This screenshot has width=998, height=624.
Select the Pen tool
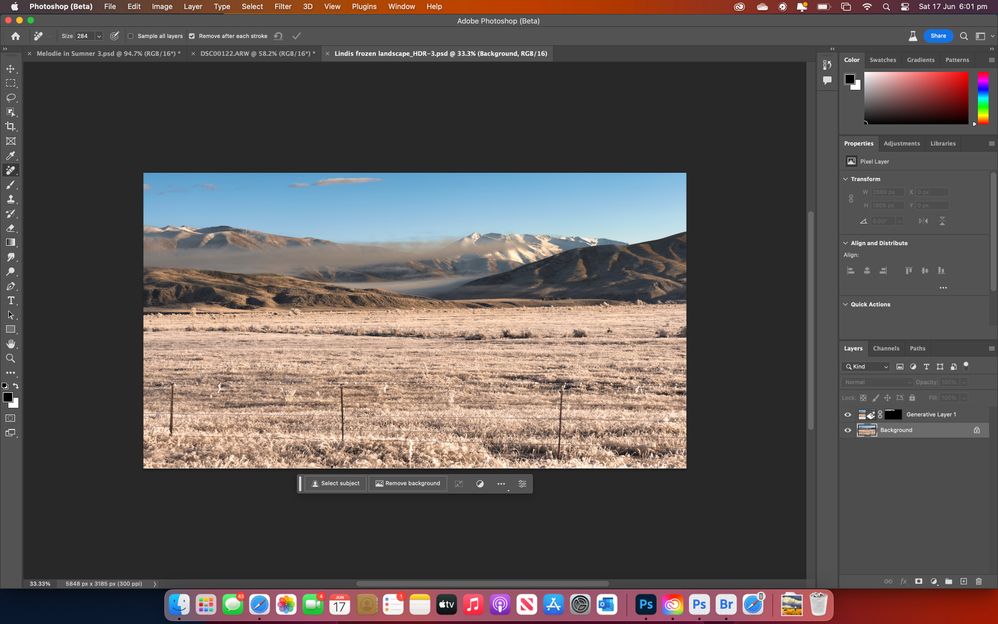(x=11, y=286)
